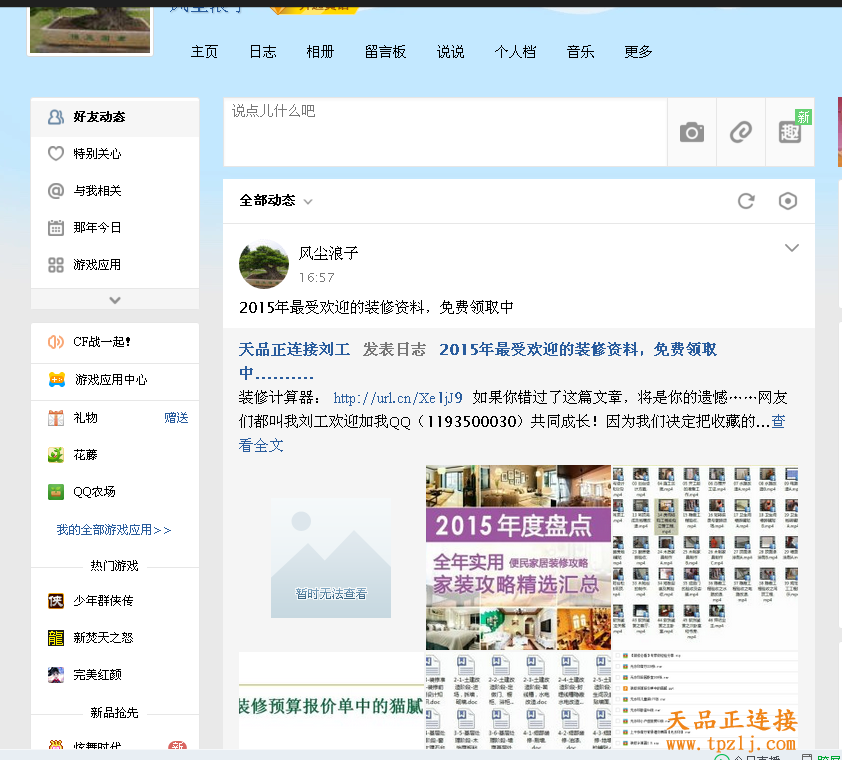This screenshot has width=842, height=760.
Task: Click the 说点儿什么吧 status input box
Action: point(445,132)
